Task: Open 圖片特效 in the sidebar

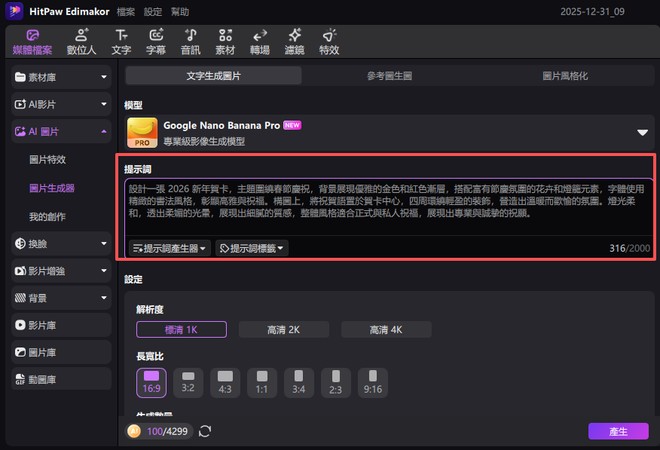Action: tap(48, 160)
